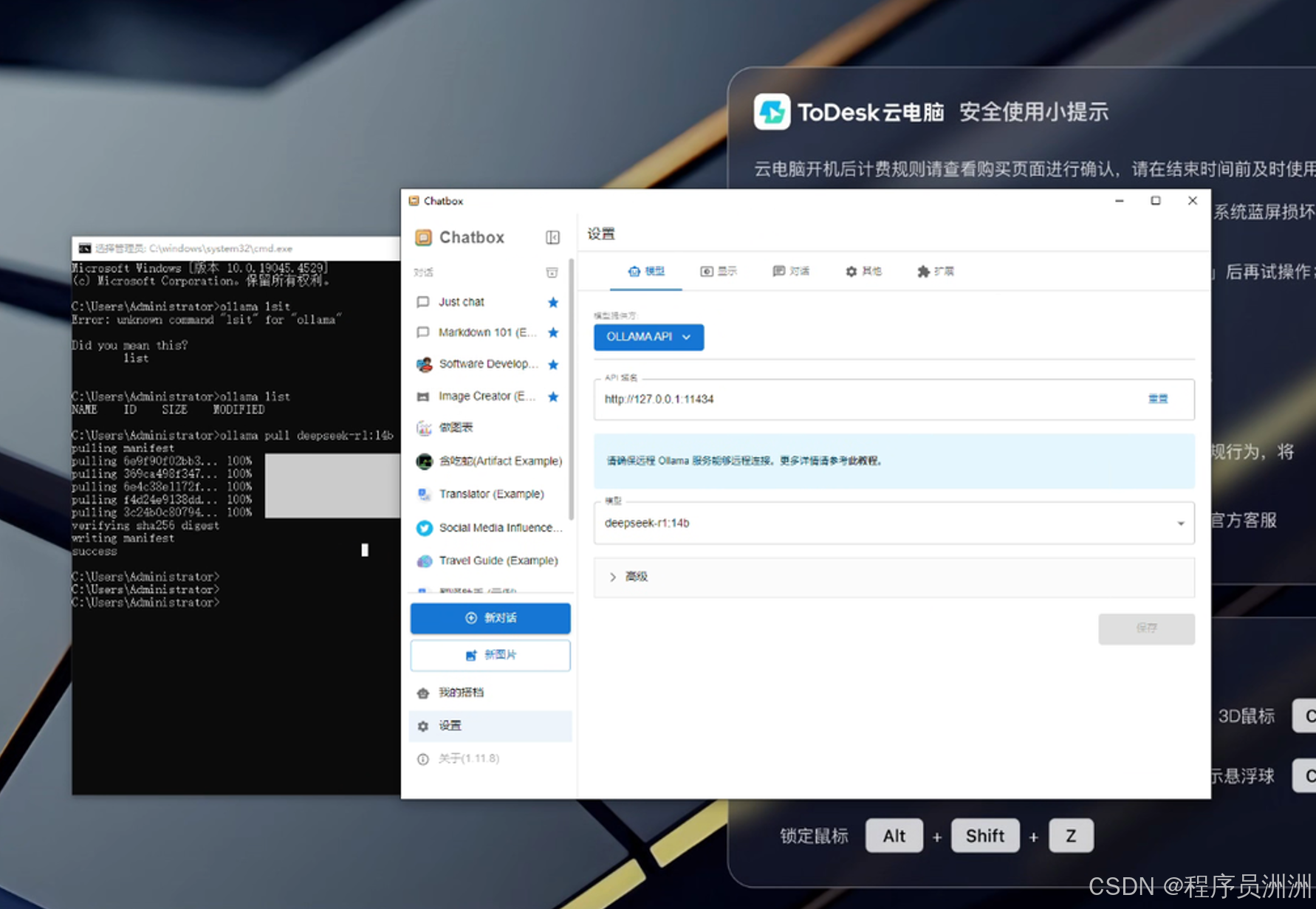
Task: Start a new chat with 新对话
Action: coord(490,618)
